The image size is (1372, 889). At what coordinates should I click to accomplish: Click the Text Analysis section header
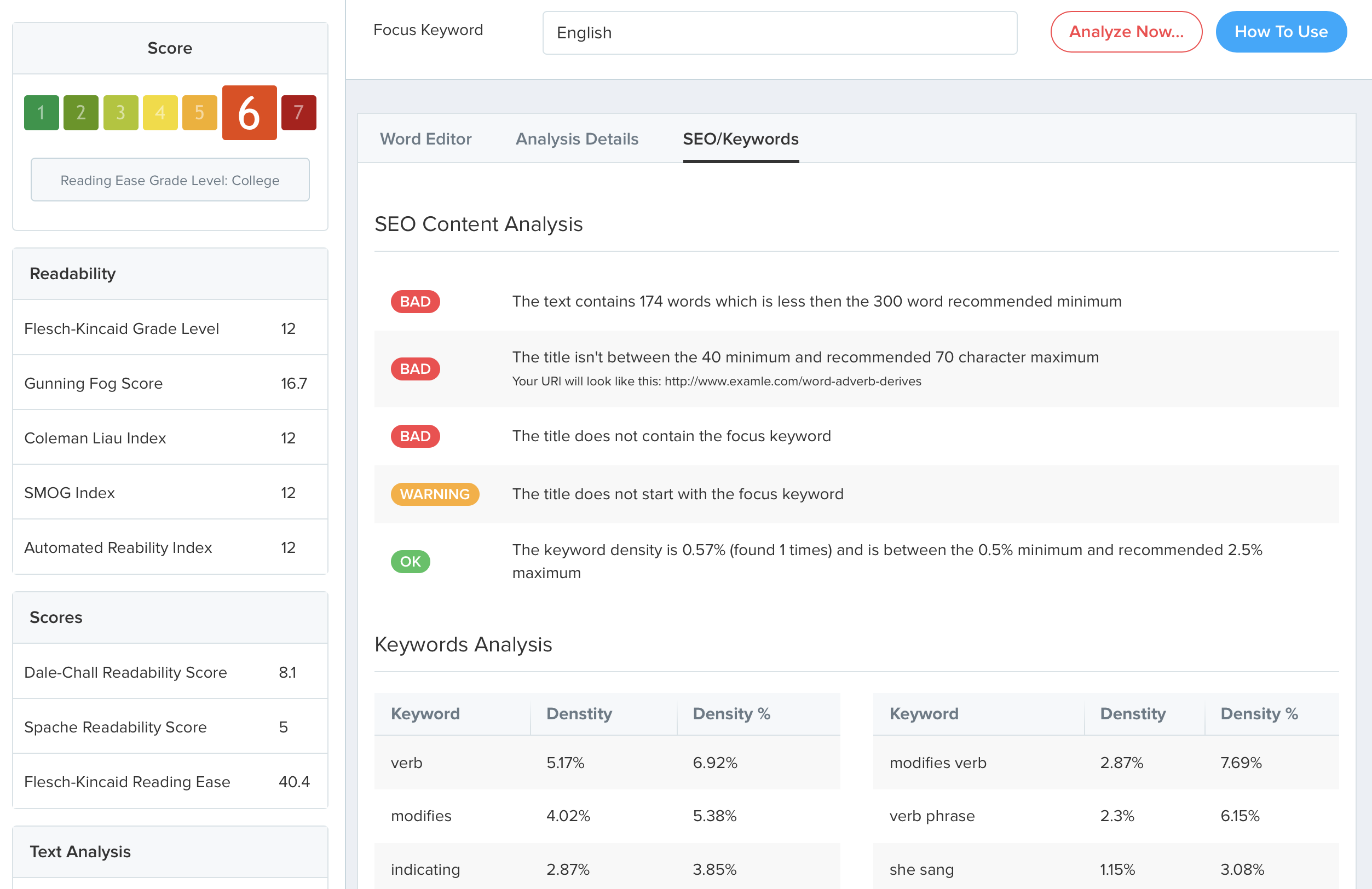80,852
